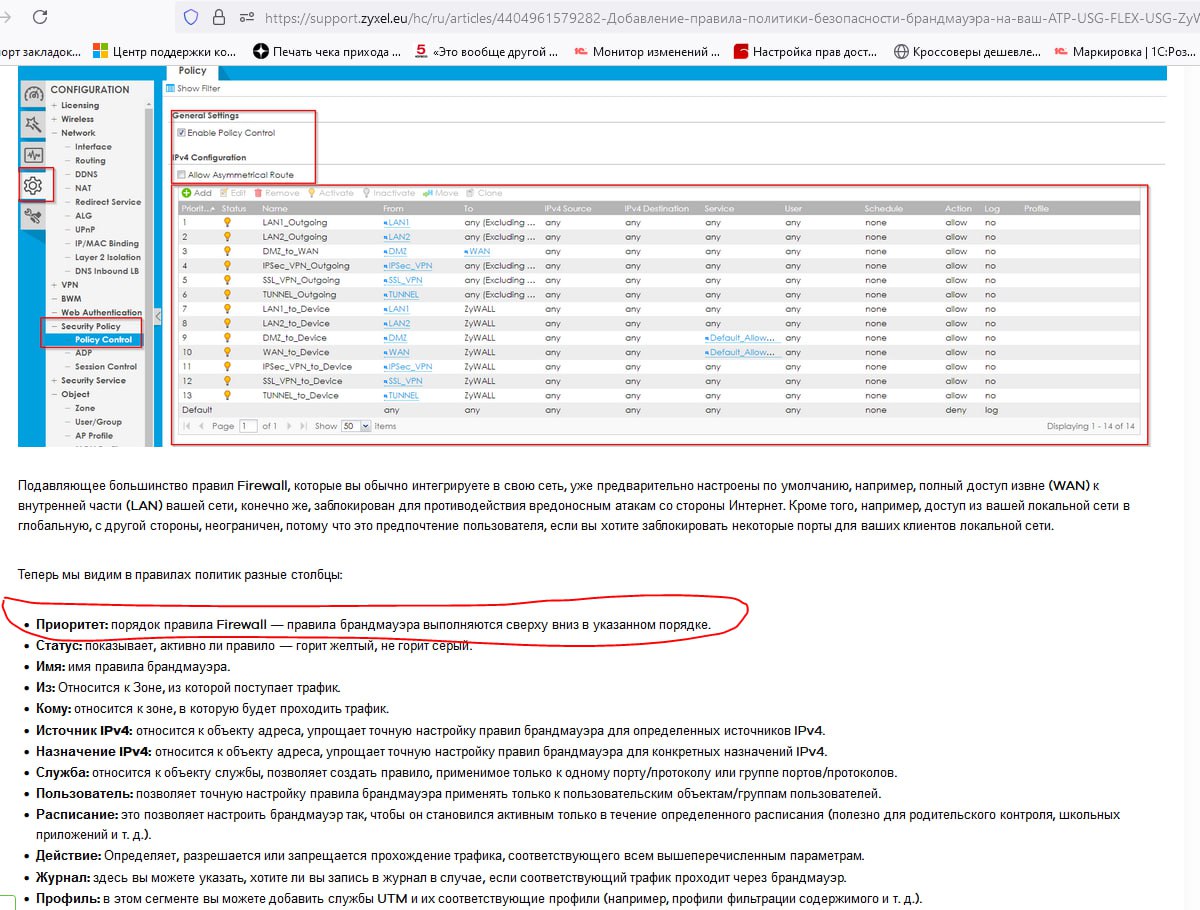Collapse the Network tree node

[55, 133]
